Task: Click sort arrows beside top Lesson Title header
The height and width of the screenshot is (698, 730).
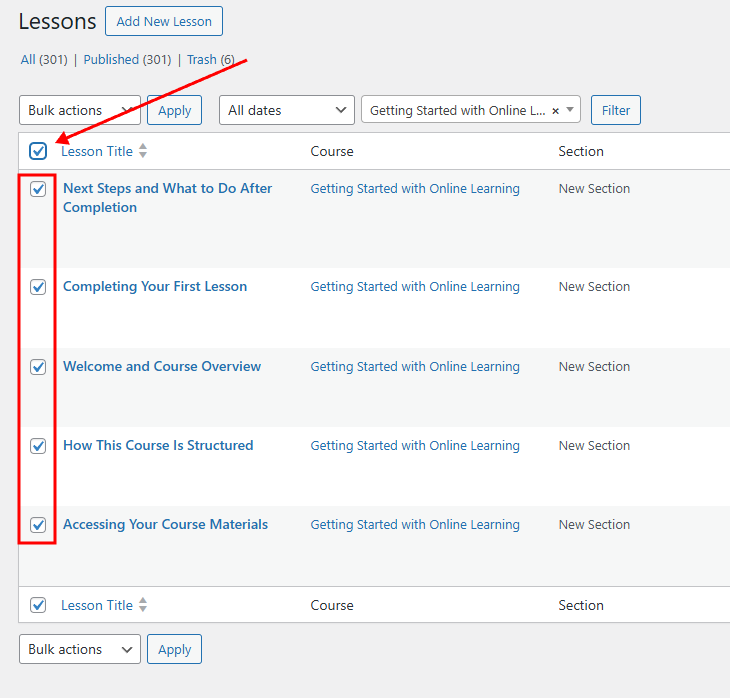Action: pos(143,151)
